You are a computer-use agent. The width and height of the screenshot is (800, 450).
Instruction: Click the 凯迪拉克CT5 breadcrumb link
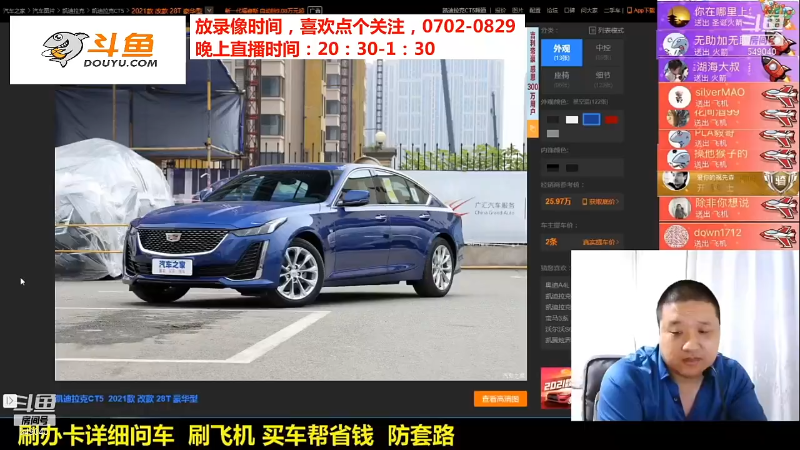pyautogui.click(x=108, y=11)
